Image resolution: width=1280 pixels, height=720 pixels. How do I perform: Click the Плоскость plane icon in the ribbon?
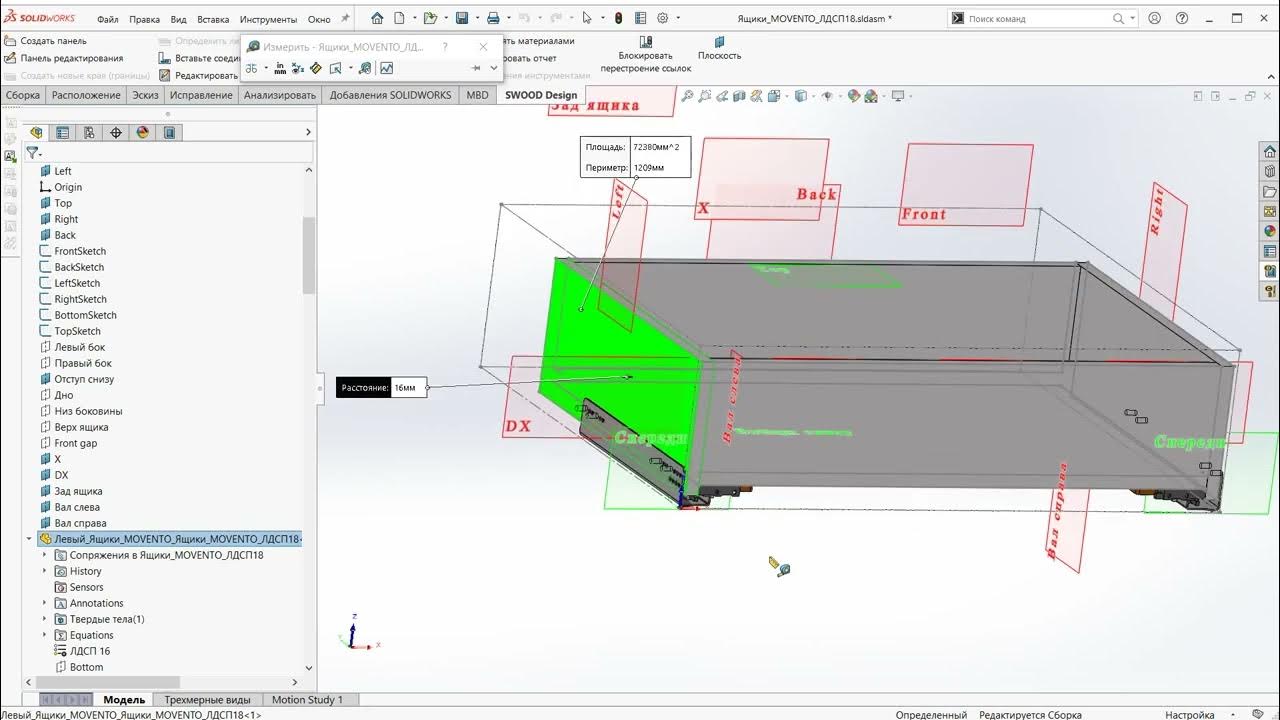pyautogui.click(x=719, y=41)
